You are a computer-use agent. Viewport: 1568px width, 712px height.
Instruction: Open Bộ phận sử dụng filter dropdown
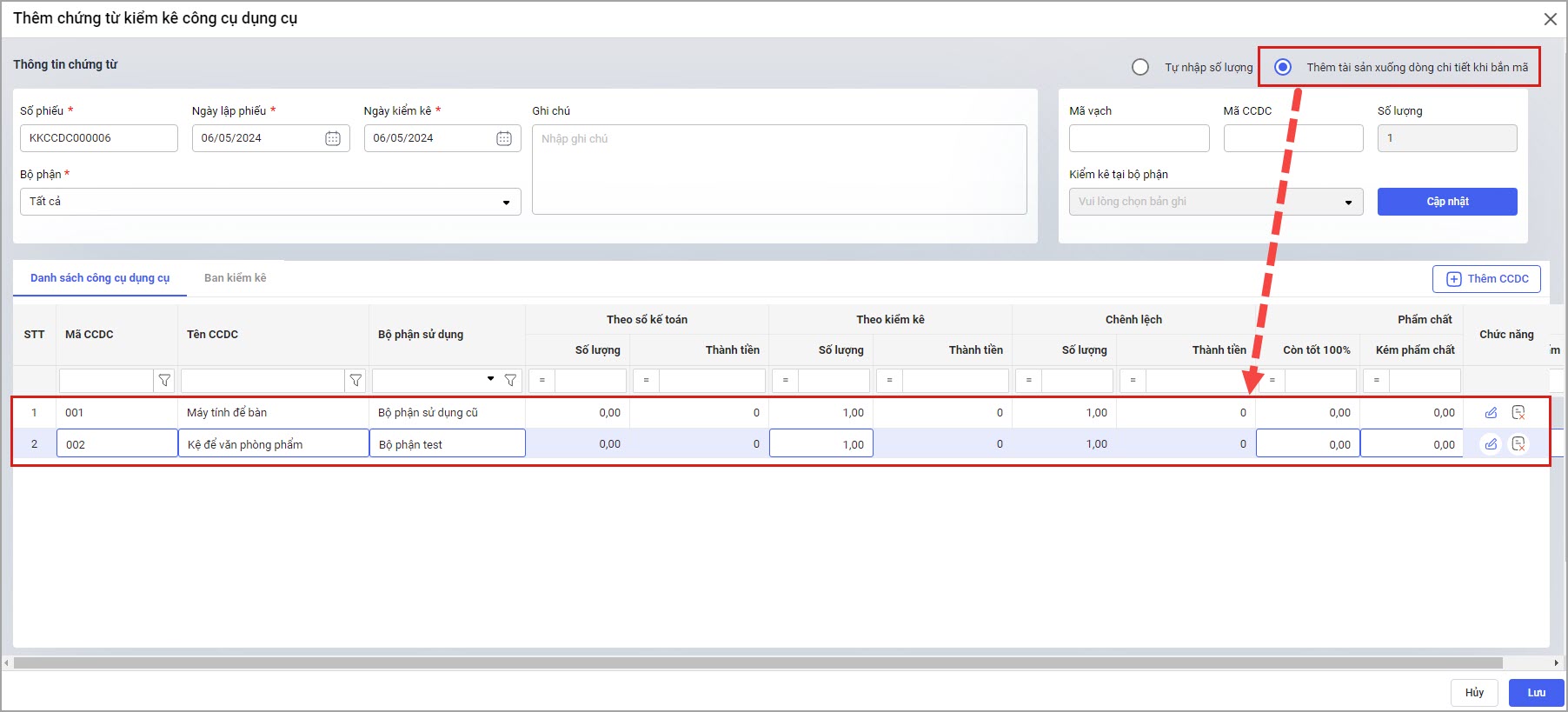[490, 380]
